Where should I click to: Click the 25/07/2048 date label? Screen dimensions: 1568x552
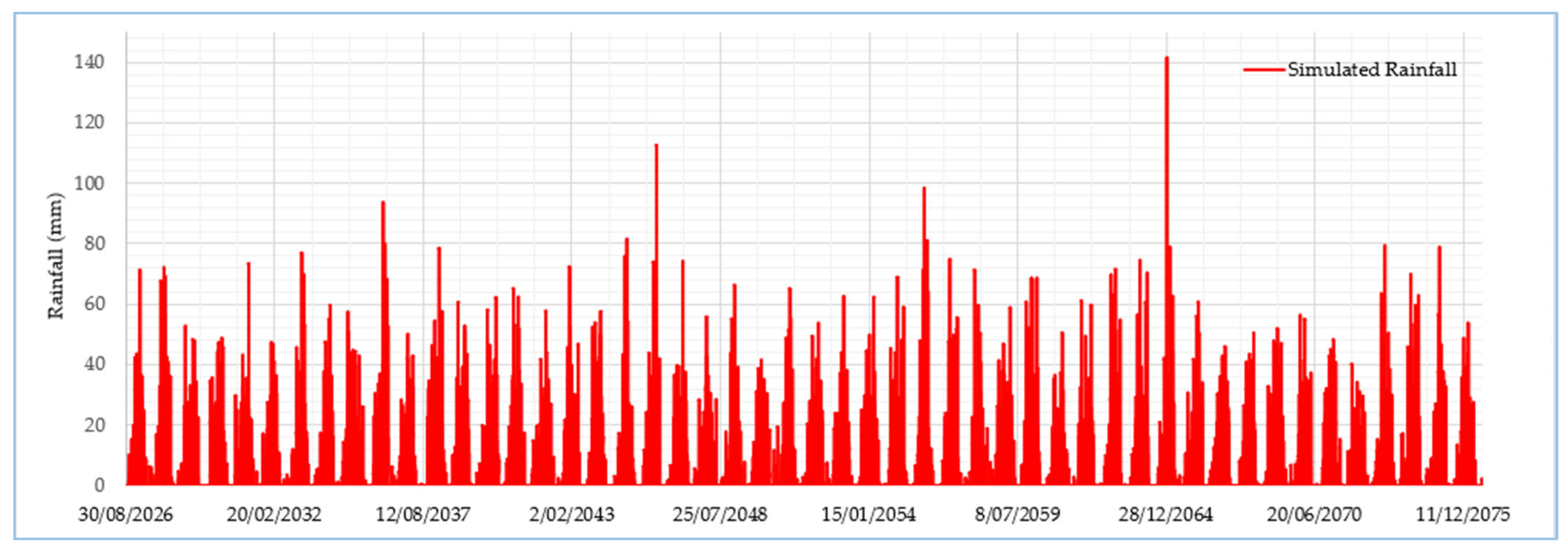click(x=719, y=515)
